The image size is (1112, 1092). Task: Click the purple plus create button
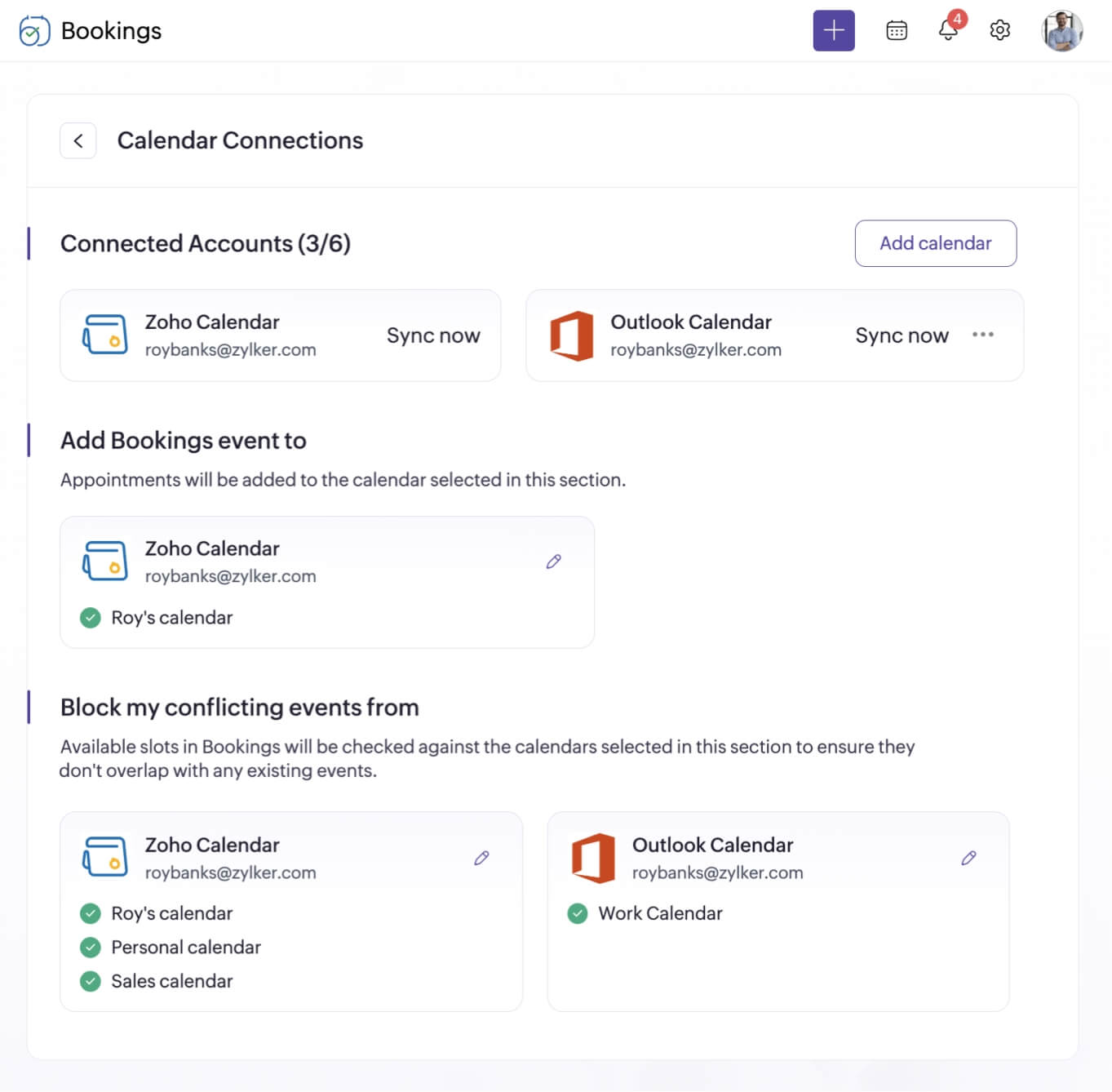tap(833, 31)
